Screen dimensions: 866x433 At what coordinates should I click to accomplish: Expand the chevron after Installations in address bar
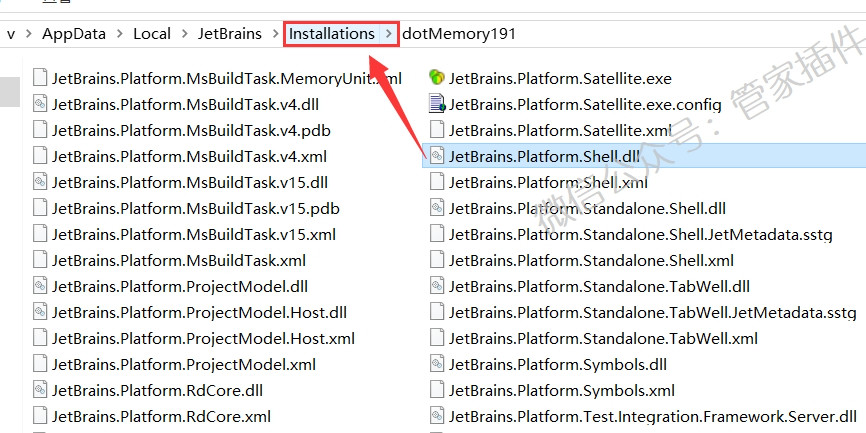click(x=389, y=34)
